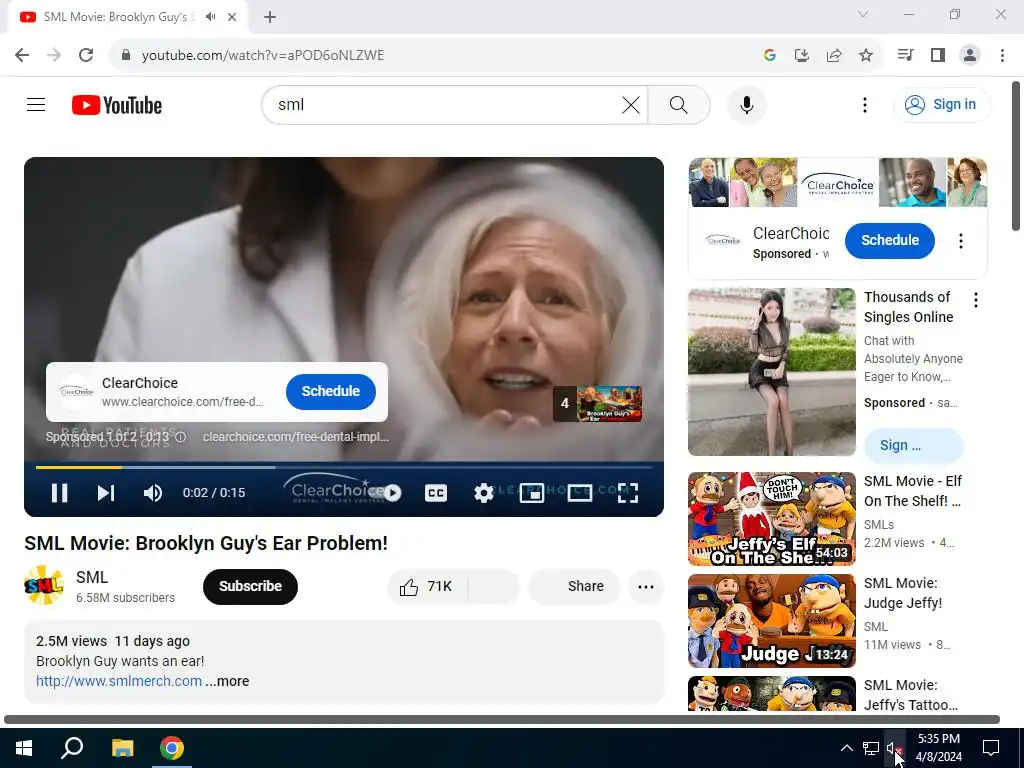
Task: Clear the search box with the X
Action: [630, 104]
